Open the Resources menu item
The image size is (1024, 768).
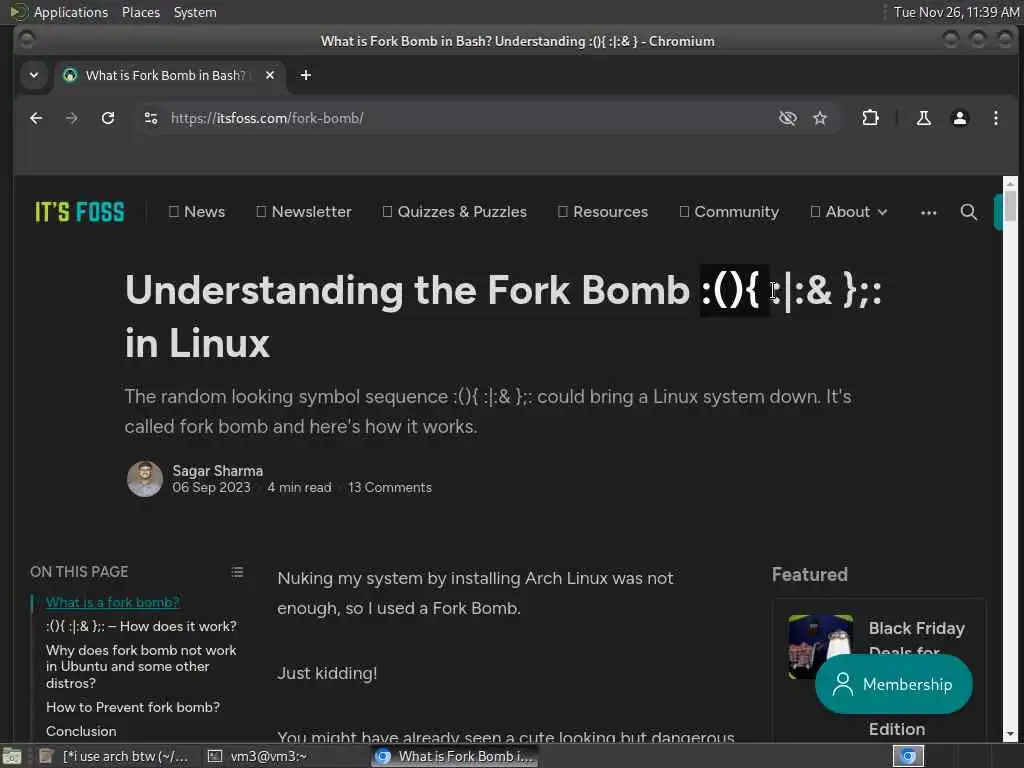point(603,212)
